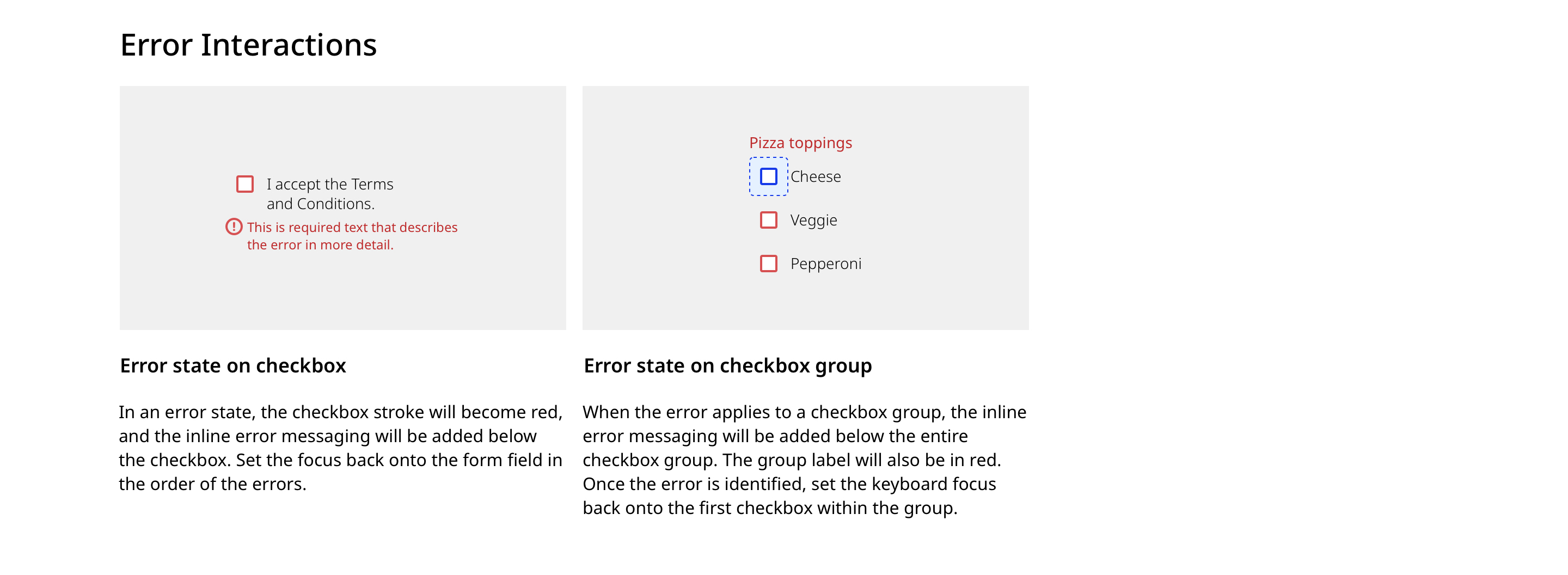Enable the Veggie checkbox
1568x575 pixels.
click(x=768, y=221)
